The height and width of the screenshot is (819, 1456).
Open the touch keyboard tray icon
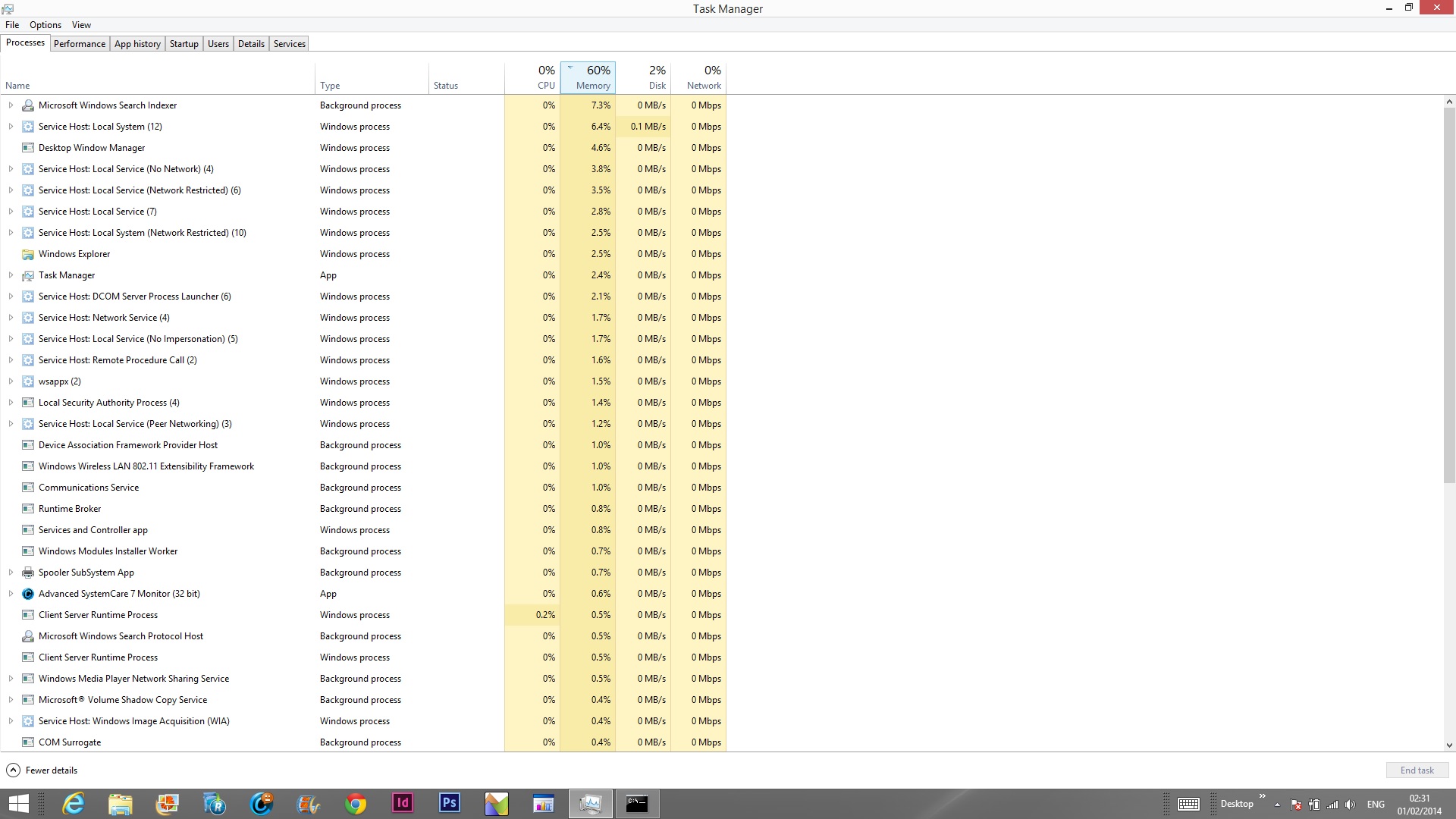[x=1188, y=805]
